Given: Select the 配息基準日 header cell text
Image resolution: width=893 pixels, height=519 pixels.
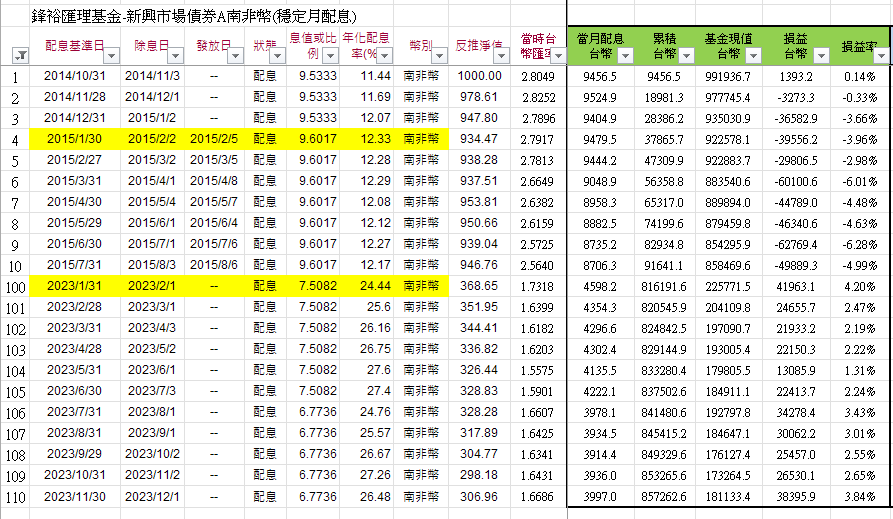Looking at the screenshot, I should (74, 46).
